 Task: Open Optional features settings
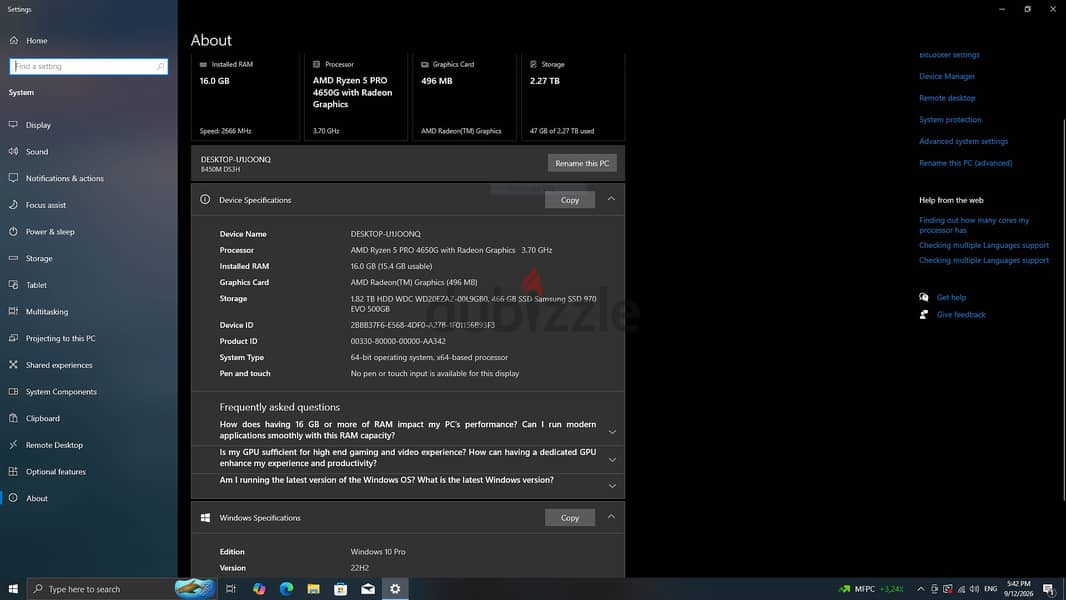pyautogui.click(x=56, y=472)
